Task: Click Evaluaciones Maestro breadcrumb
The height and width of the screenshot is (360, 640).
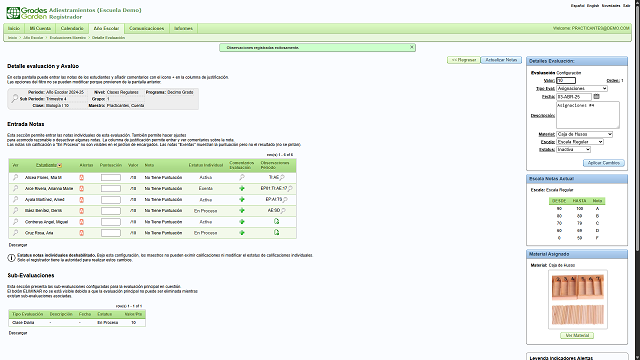Action: [x=68, y=38]
